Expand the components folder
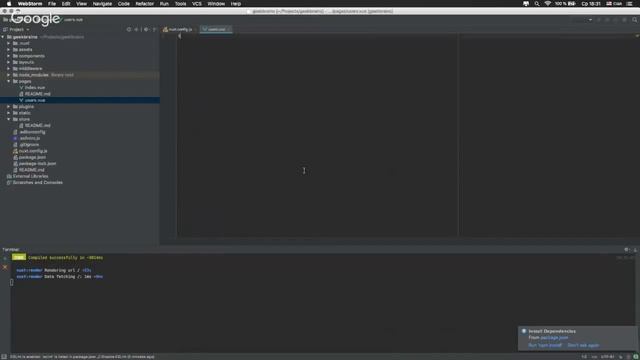This screenshot has height=360, width=640. (x=9, y=56)
